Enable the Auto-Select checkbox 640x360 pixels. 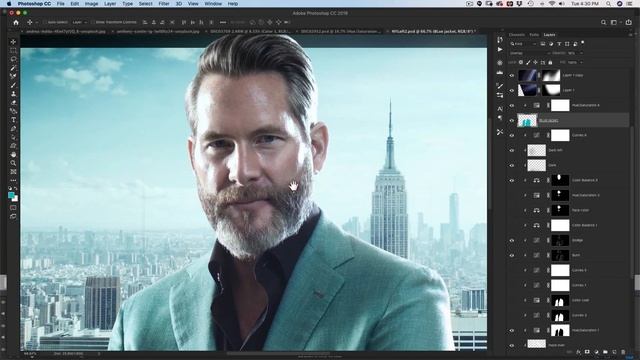[x=46, y=22]
